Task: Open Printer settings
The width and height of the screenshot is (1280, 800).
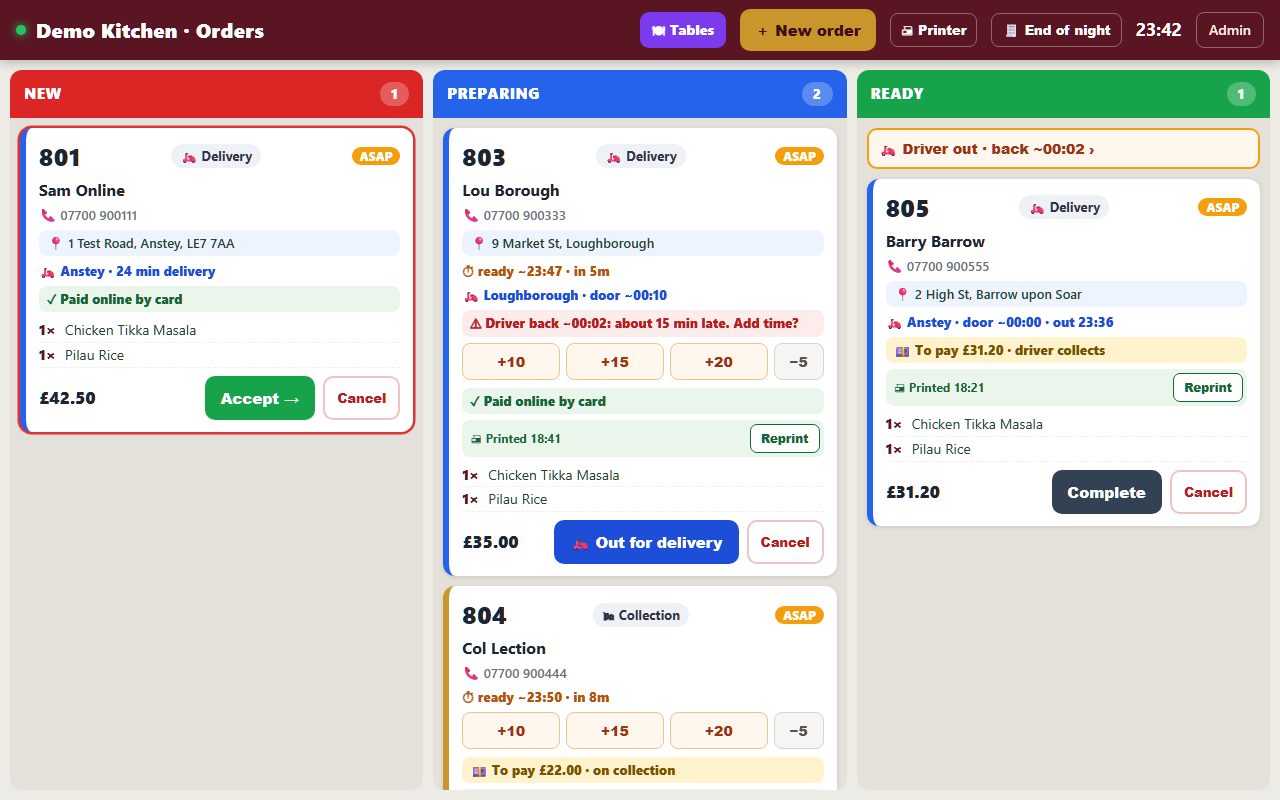Action: click(x=933, y=30)
